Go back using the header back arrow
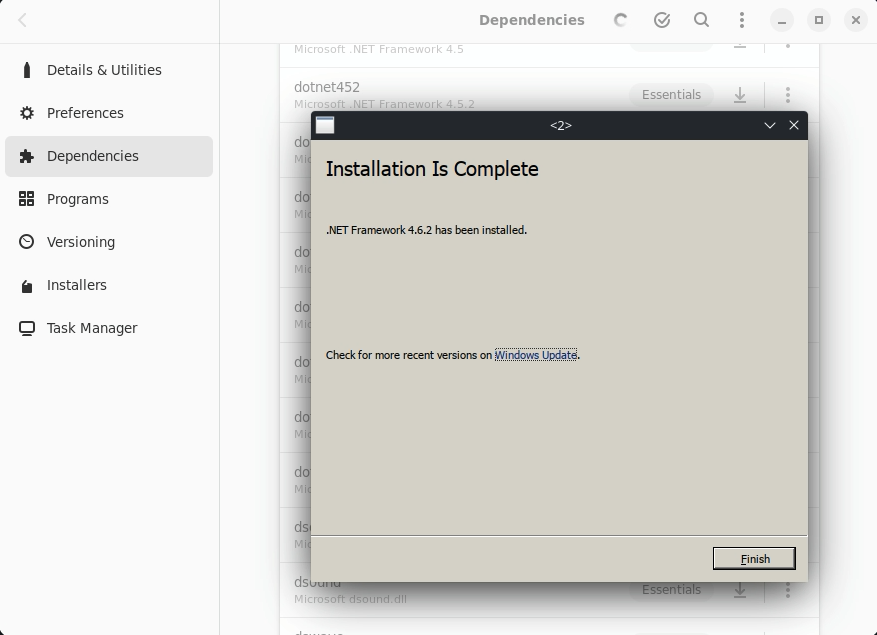 coord(22,21)
